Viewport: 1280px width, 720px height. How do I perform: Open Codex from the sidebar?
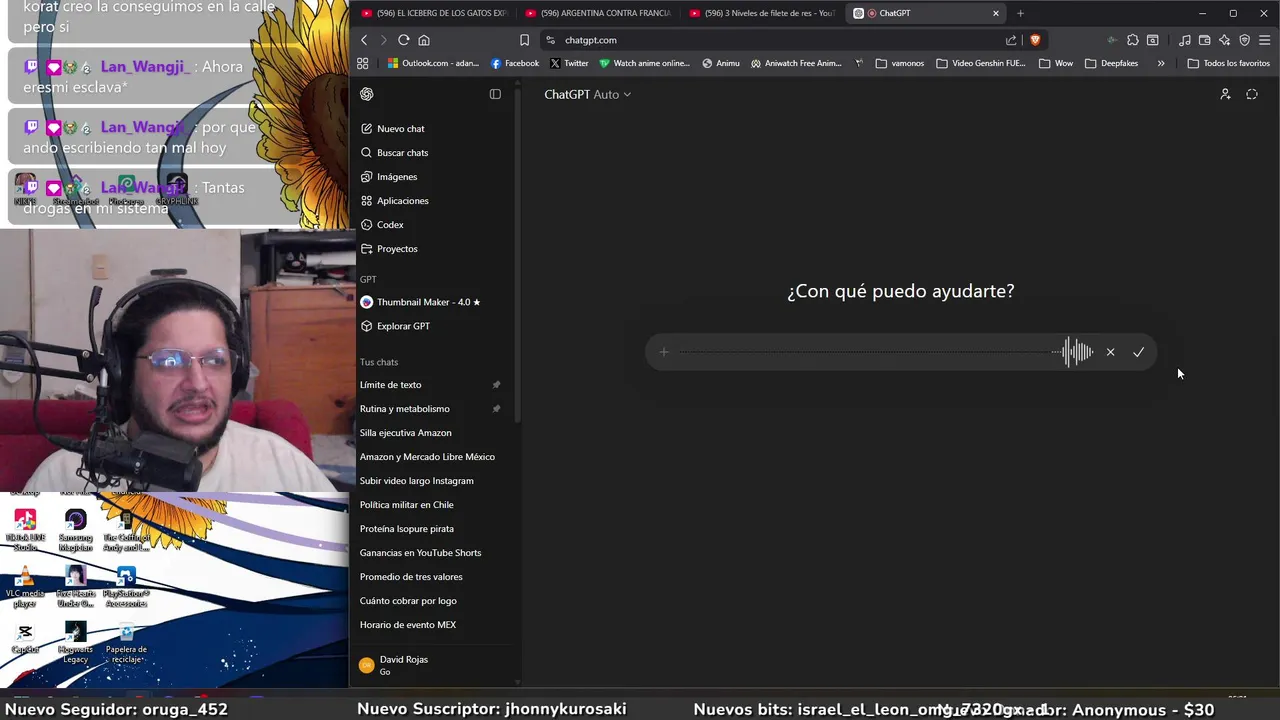tap(390, 225)
